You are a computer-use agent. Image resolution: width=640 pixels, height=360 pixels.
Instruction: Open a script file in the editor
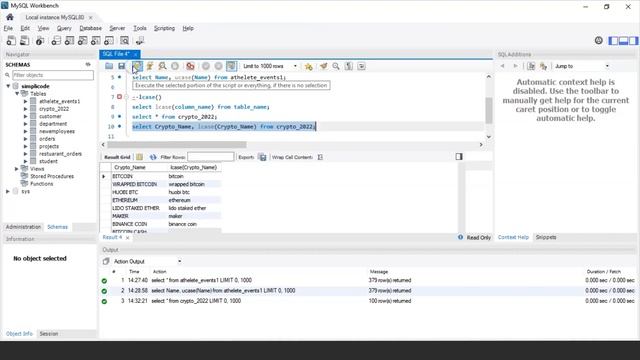[109, 66]
